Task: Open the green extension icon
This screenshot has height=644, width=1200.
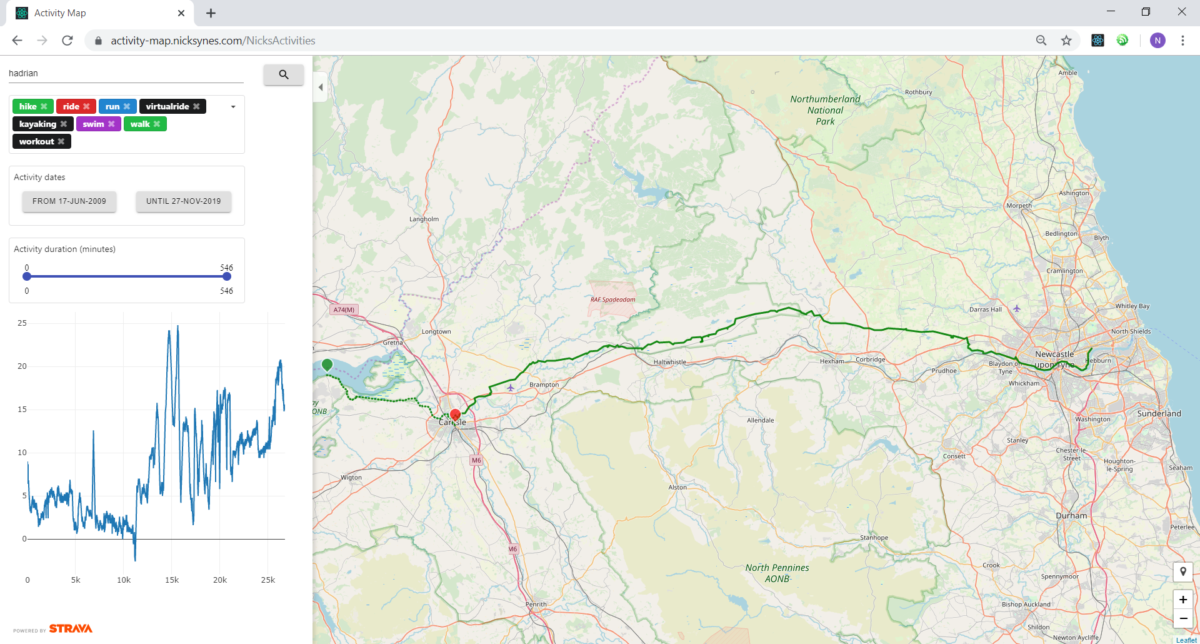Action: tap(1123, 40)
